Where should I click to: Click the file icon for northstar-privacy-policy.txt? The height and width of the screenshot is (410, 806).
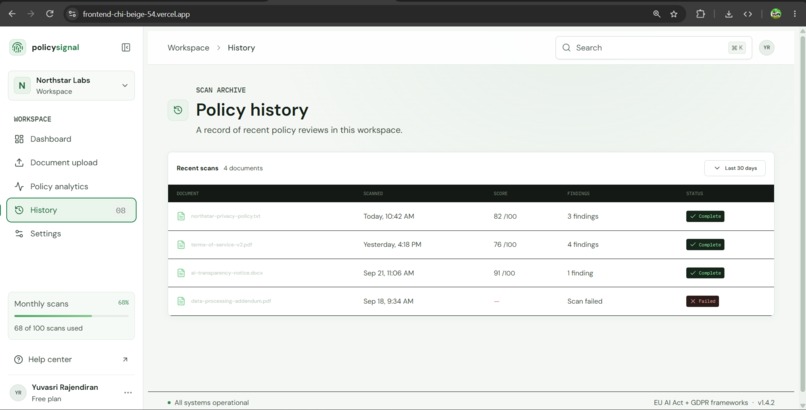click(181, 216)
